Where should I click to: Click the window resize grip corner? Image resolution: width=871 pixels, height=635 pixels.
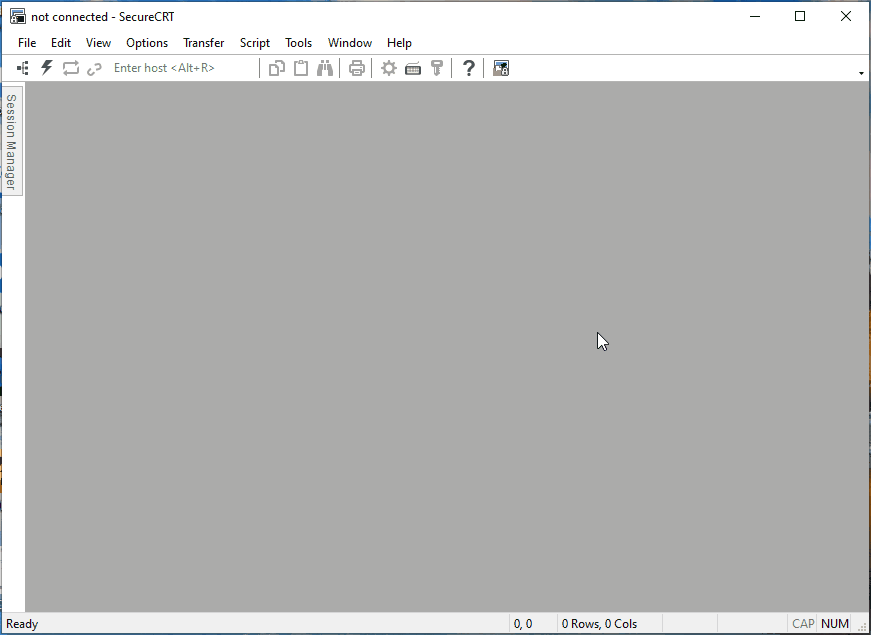pyautogui.click(x=862, y=626)
